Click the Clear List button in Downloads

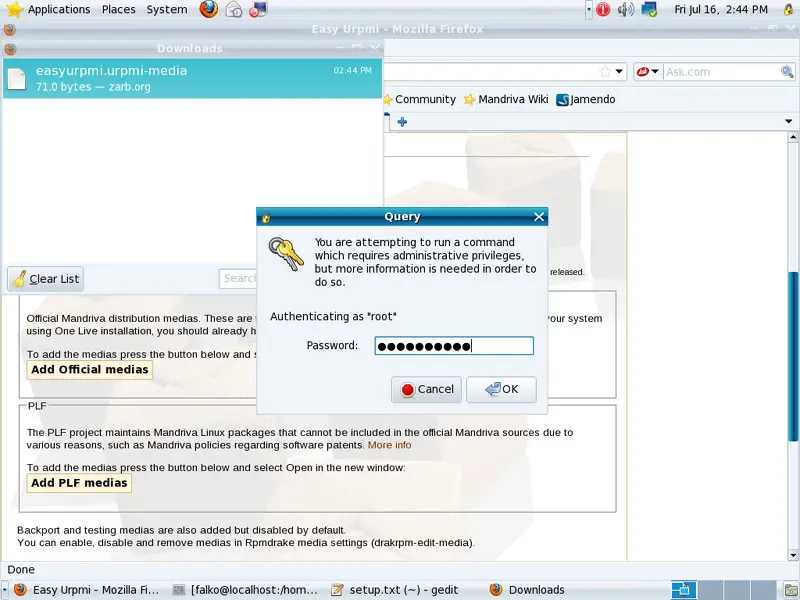(45, 279)
